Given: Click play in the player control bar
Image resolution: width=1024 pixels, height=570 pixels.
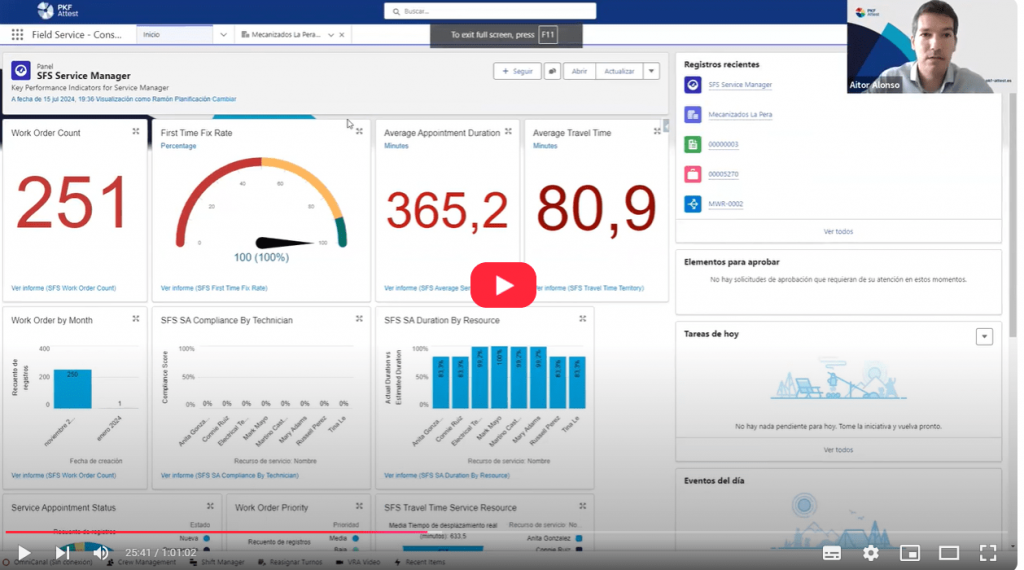Looking at the screenshot, I should point(24,553).
